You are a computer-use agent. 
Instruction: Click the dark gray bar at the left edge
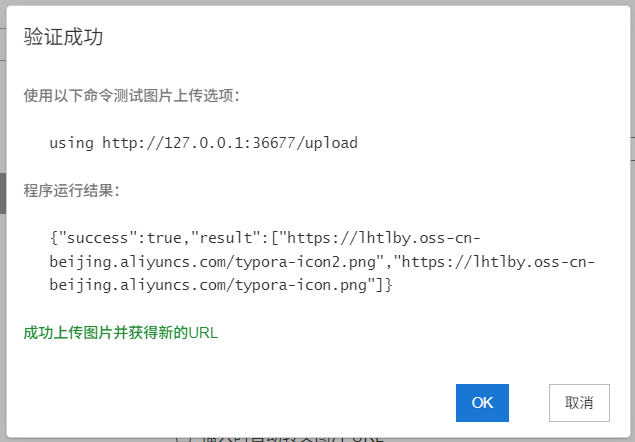(3, 193)
